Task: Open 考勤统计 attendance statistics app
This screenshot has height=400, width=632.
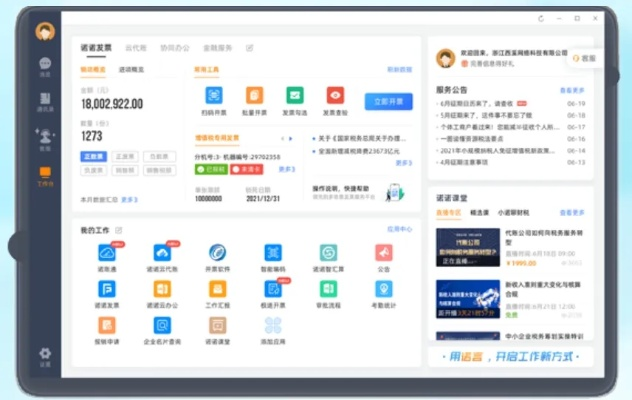Action: tap(384, 289)
